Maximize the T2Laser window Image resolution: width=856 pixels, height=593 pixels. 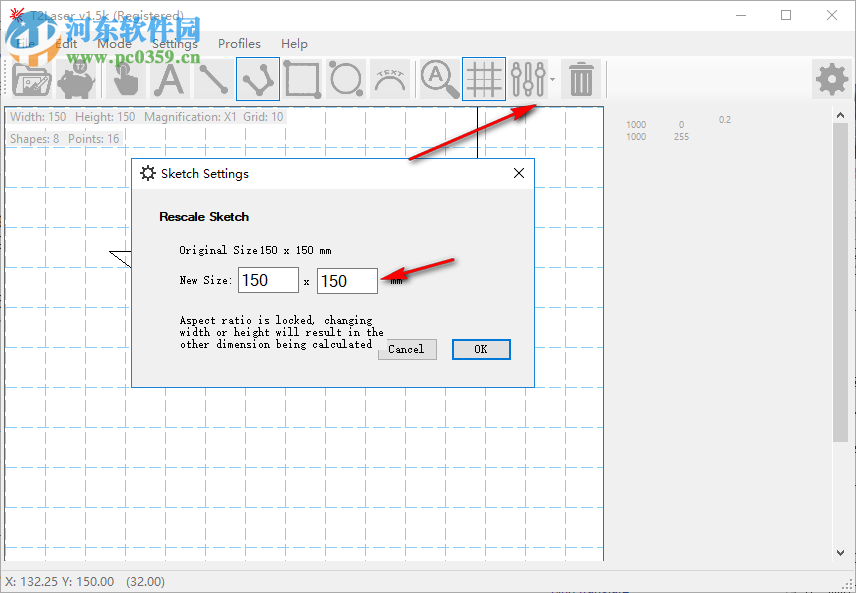click(x=786, y=15)
